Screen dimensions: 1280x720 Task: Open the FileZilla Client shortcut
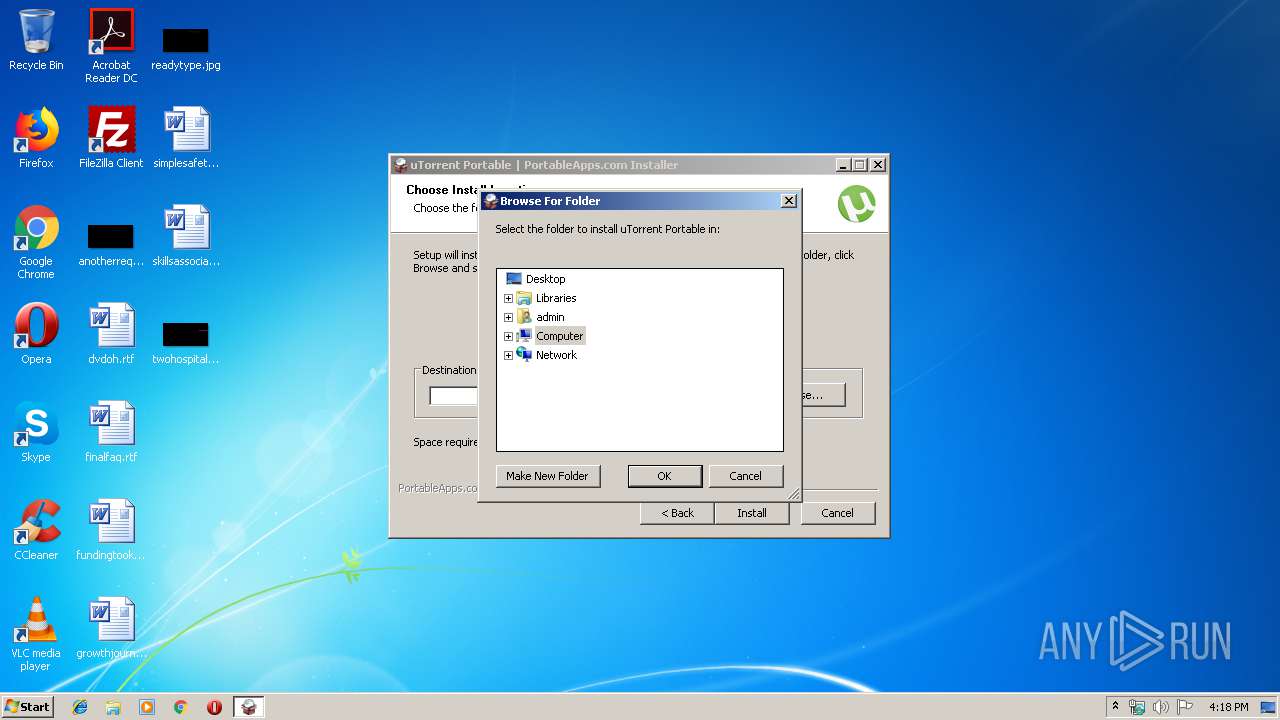click(x=111, y=138)
